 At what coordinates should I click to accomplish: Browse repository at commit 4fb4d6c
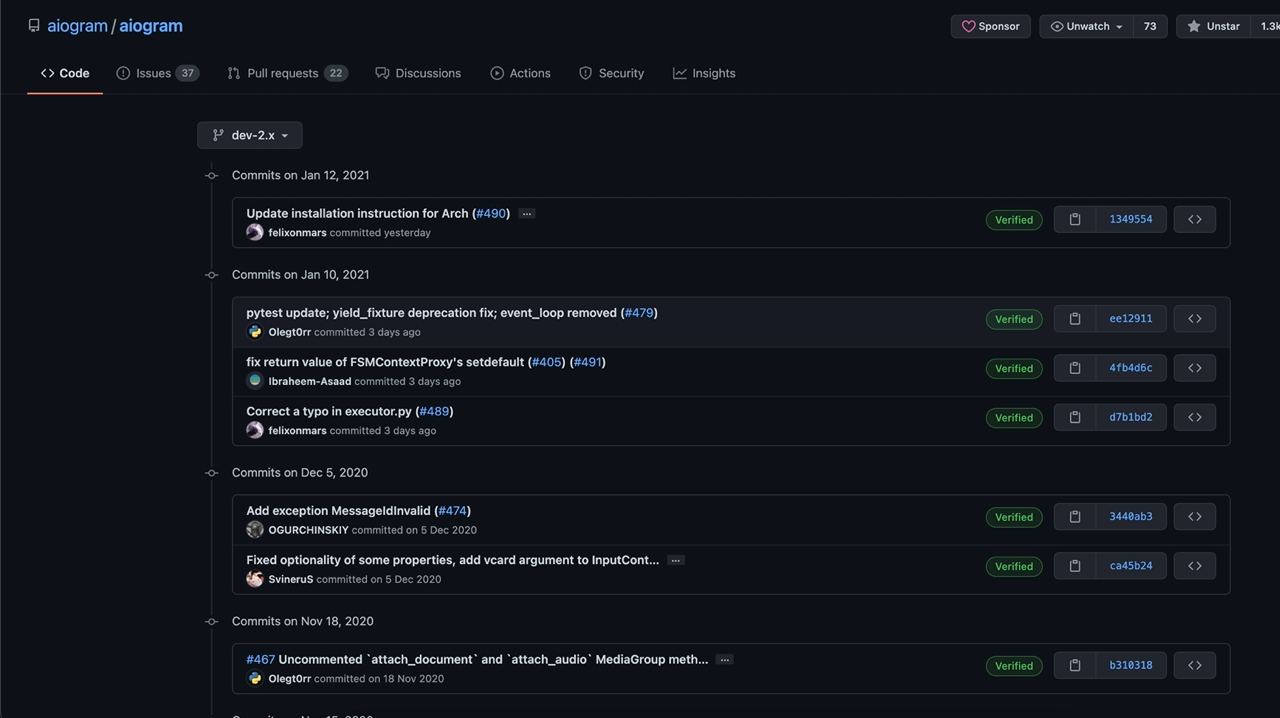tap(1195, 368)
